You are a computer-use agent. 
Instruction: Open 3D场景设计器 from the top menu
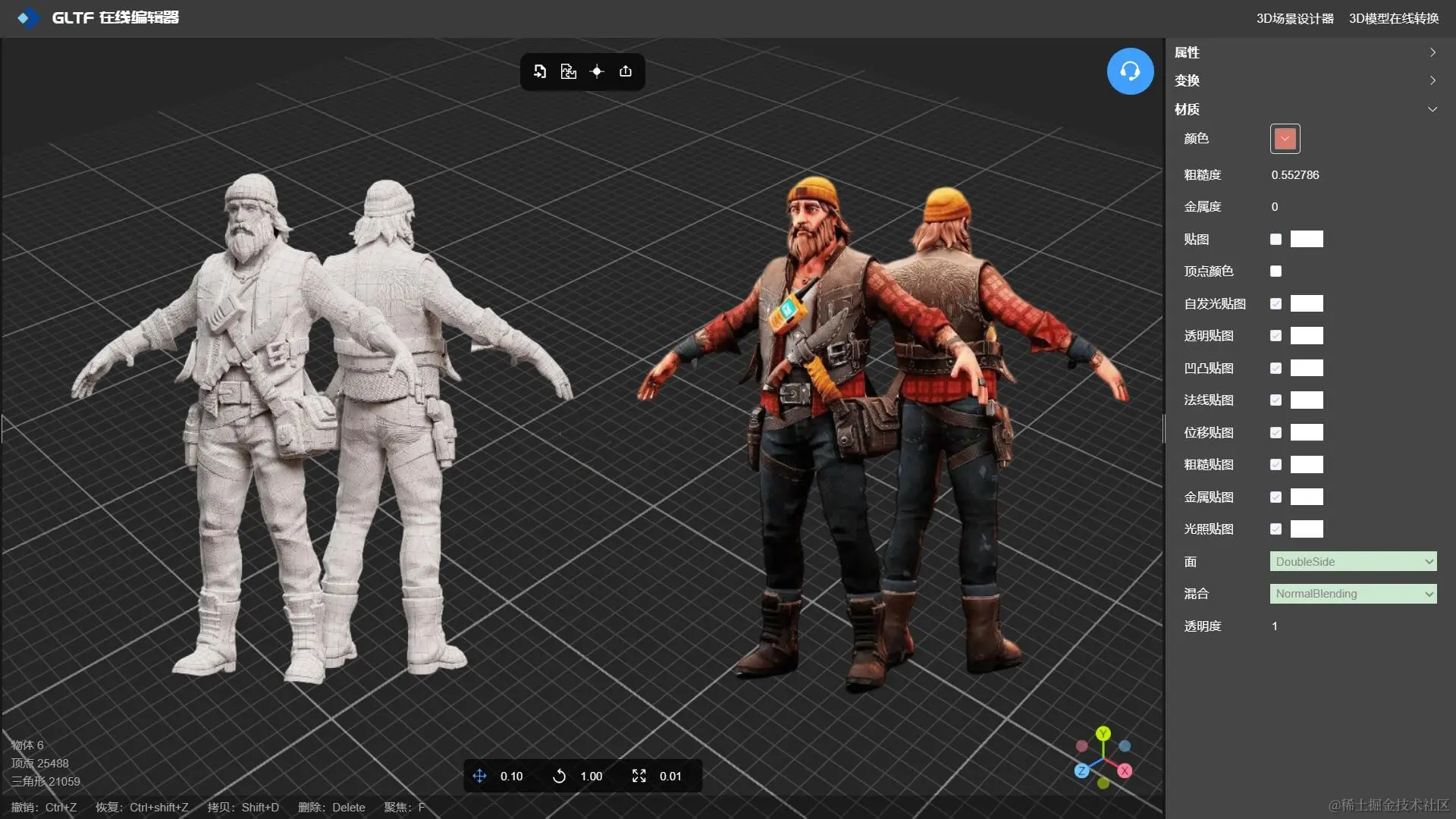[1294, 18]
